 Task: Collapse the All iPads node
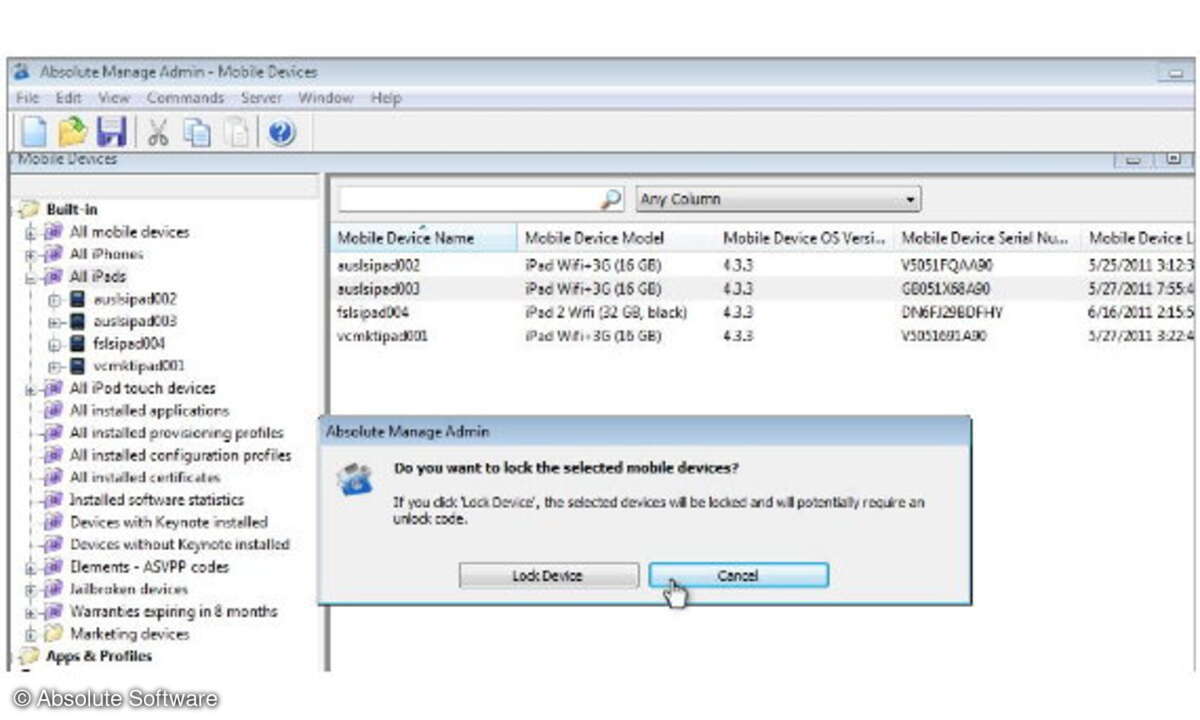(x=31, y=277)
